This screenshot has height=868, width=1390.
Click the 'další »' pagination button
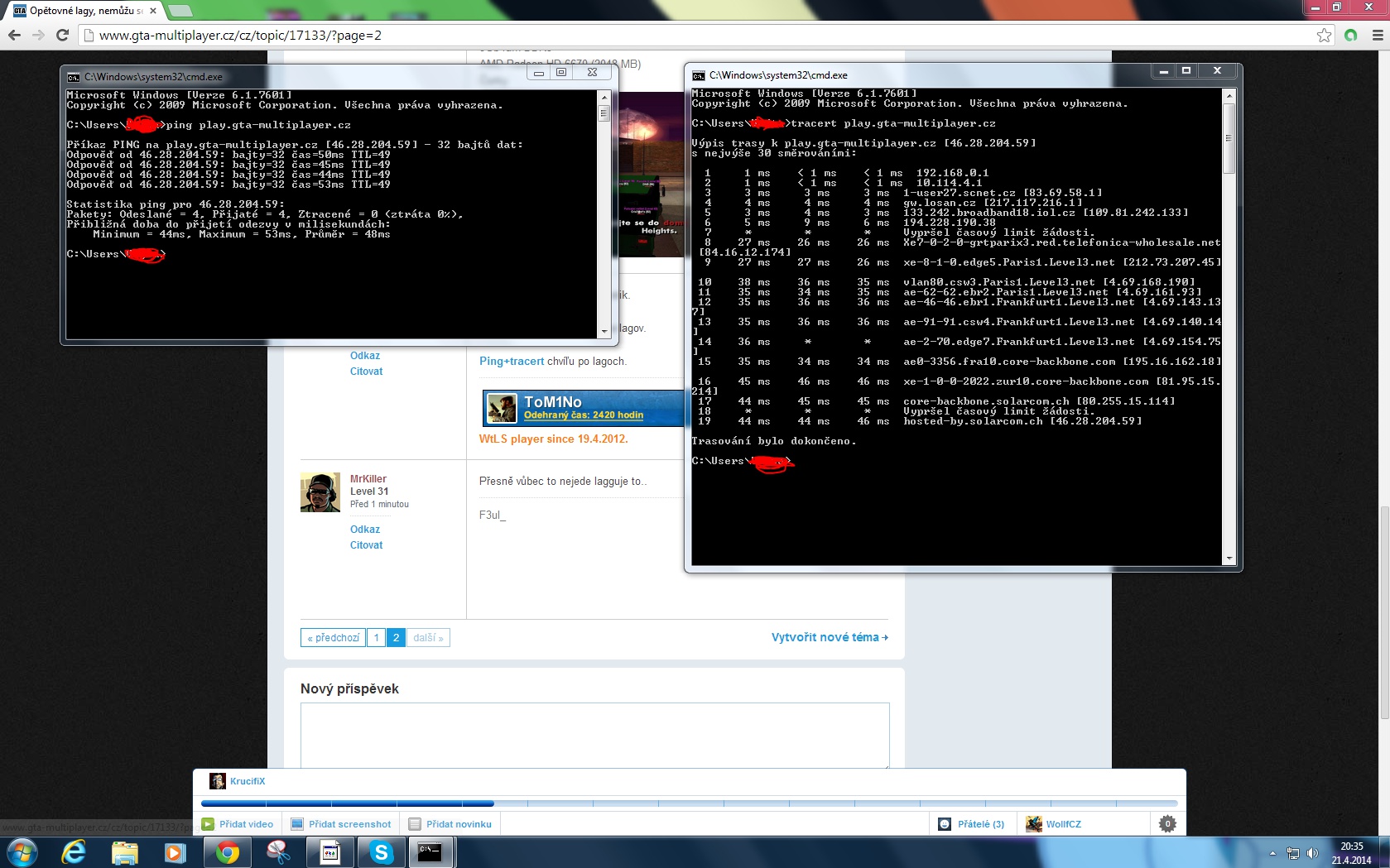click(428, 638)
